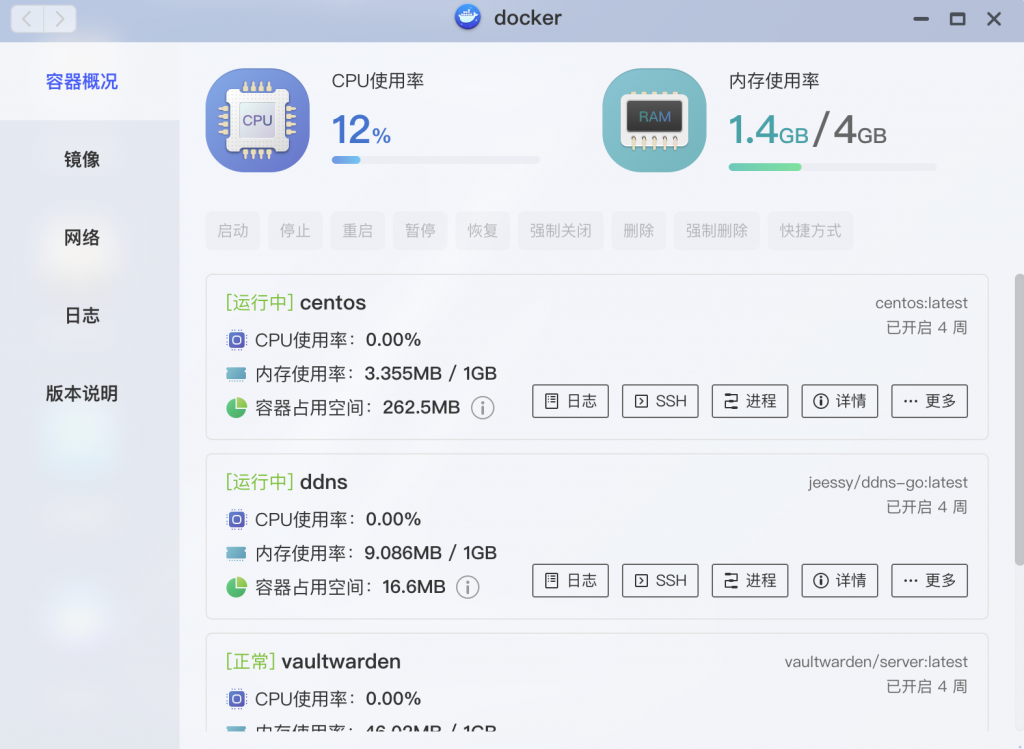1024x749 pixels.
Task: Expand 更多 options for ddns container
Action: [x=929, y=581]
